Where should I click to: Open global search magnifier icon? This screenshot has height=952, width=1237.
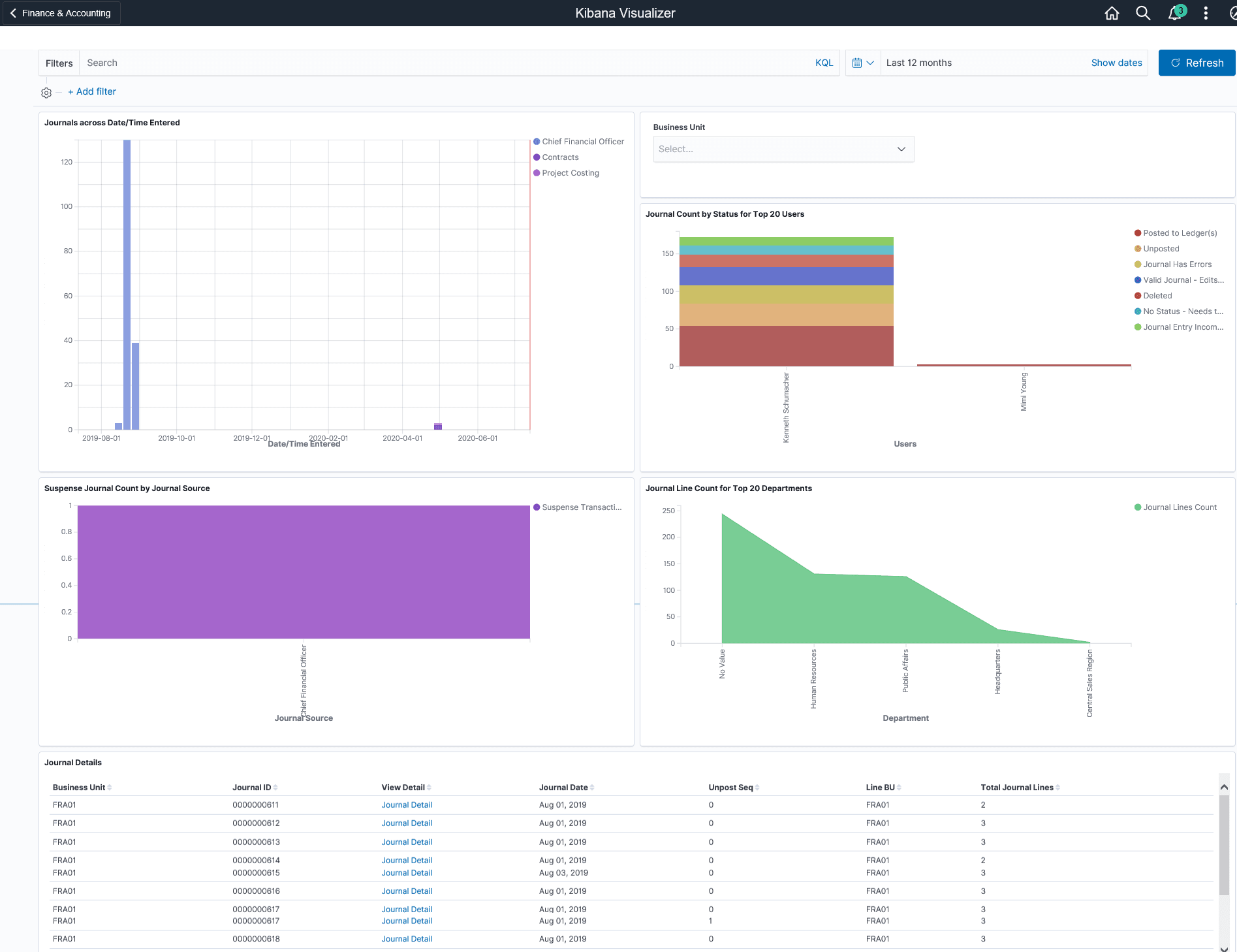1143,13
